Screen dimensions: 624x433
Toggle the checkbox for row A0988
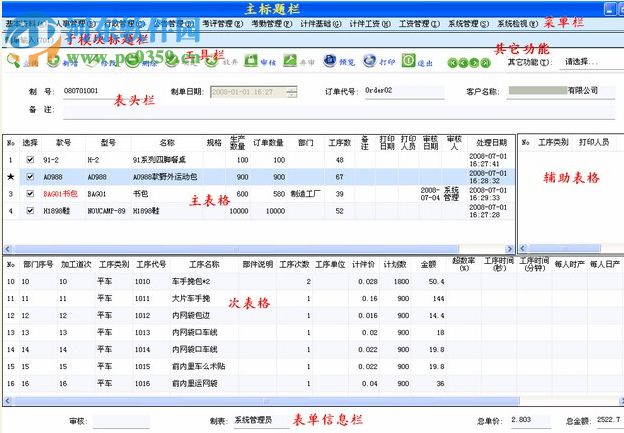30,177
